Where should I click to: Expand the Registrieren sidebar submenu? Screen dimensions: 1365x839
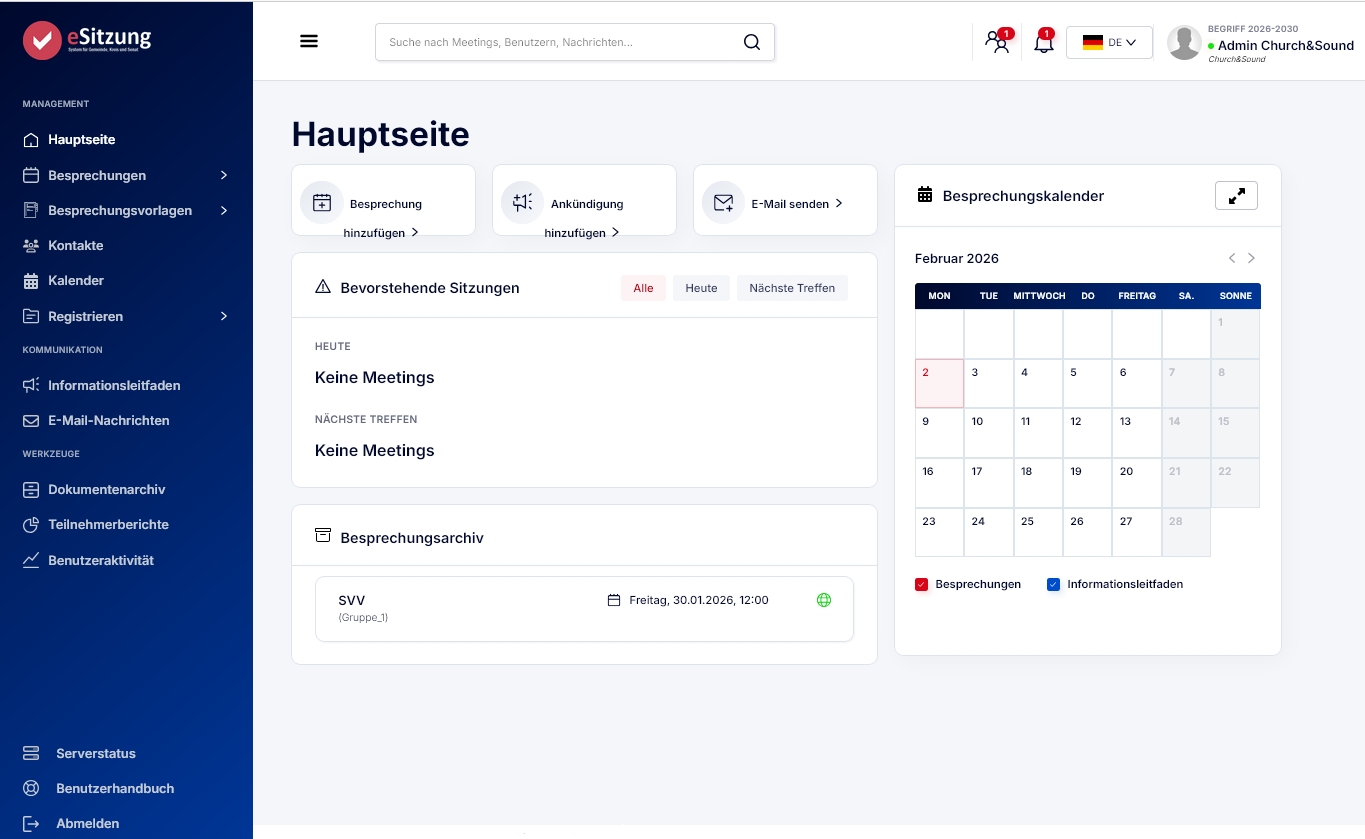pos(224,316)
